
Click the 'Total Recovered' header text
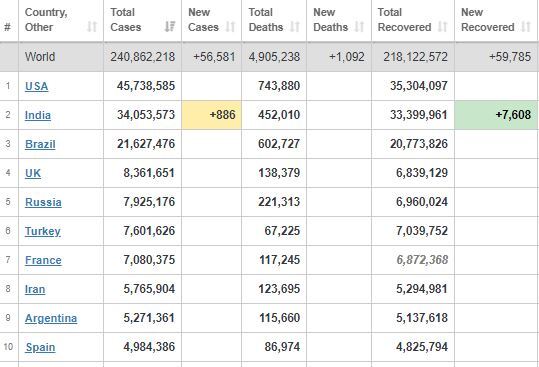tap(404, 20)
